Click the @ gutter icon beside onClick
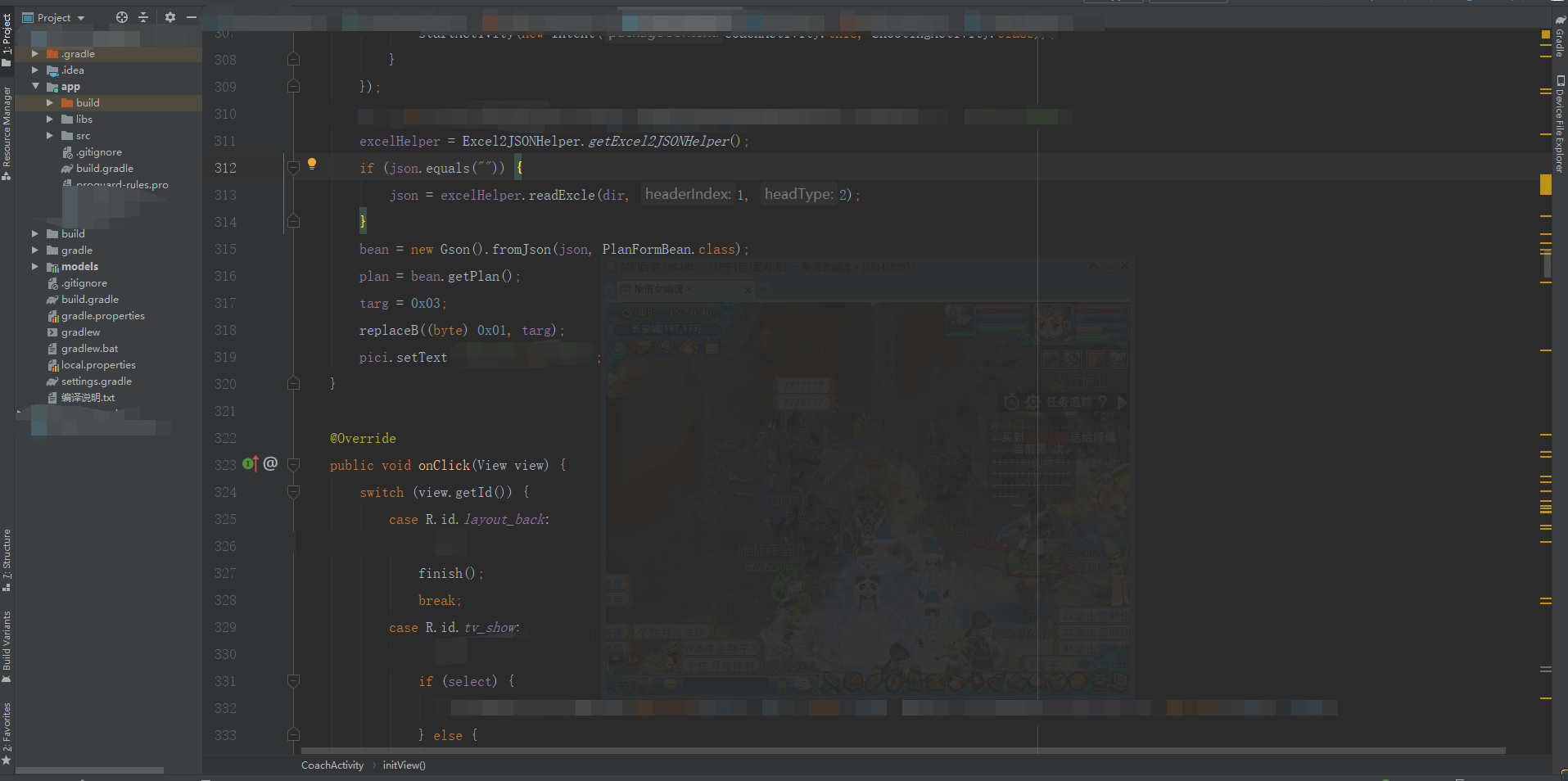The width and height of the screenshot is (1568, 781). pyautogui.click(x=270, y=463)
